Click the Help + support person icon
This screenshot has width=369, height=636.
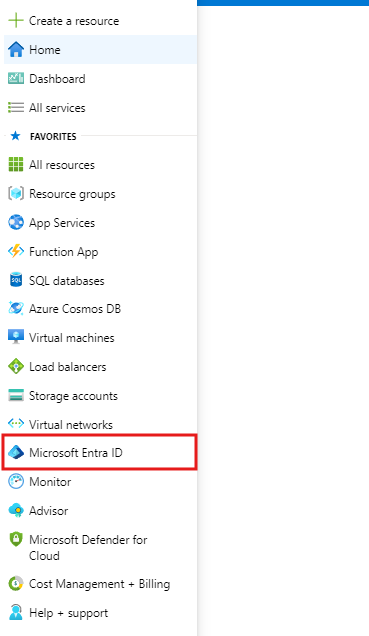click(x=16, y=612)
